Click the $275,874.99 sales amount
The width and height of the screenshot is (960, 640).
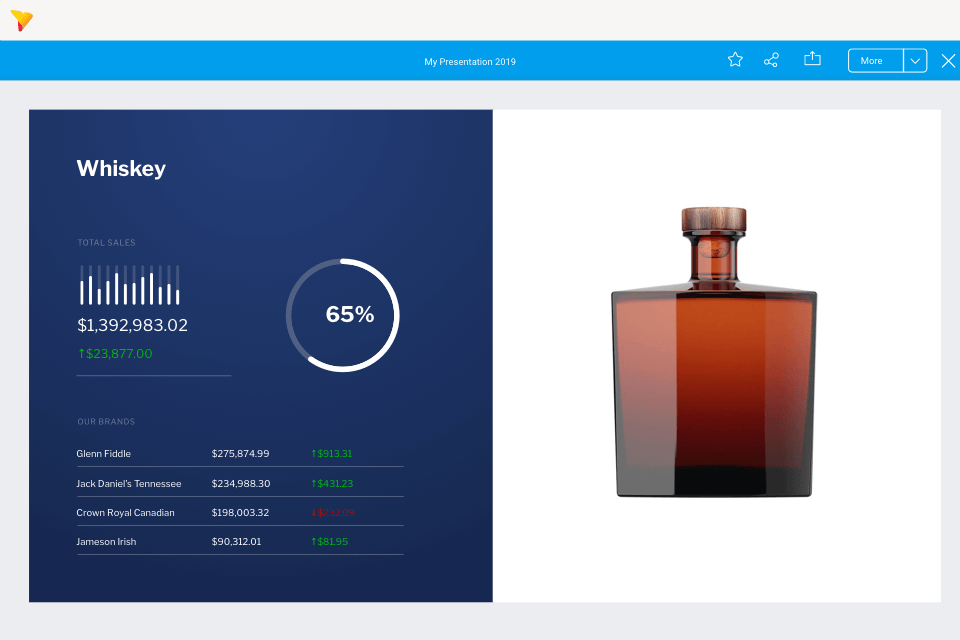tap(240, 454)
